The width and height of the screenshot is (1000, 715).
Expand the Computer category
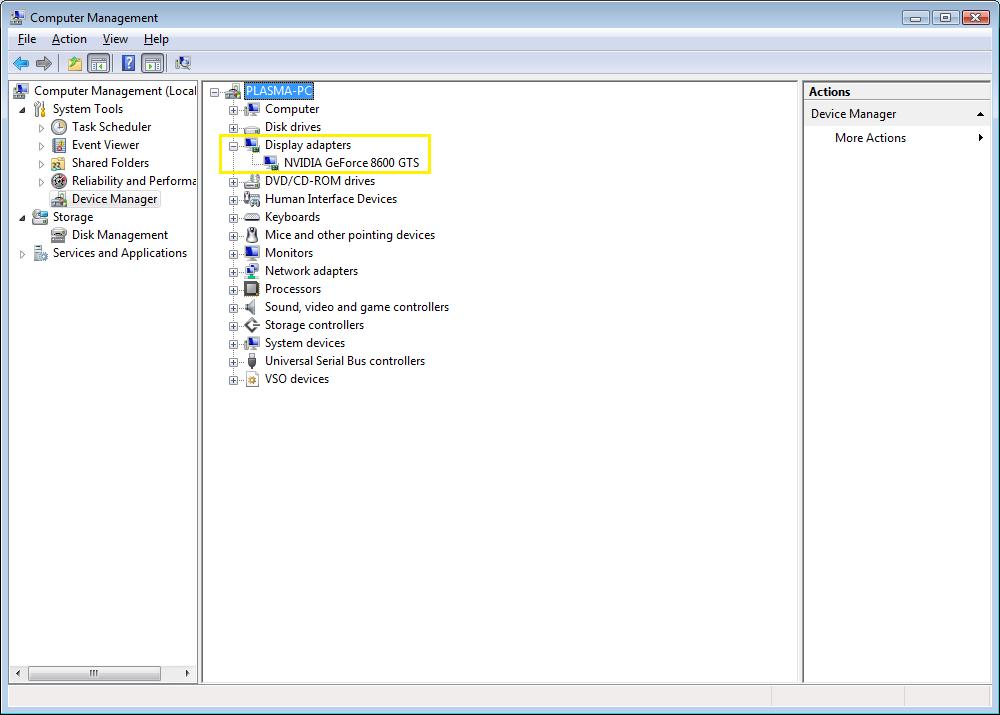tap(233, 110)
